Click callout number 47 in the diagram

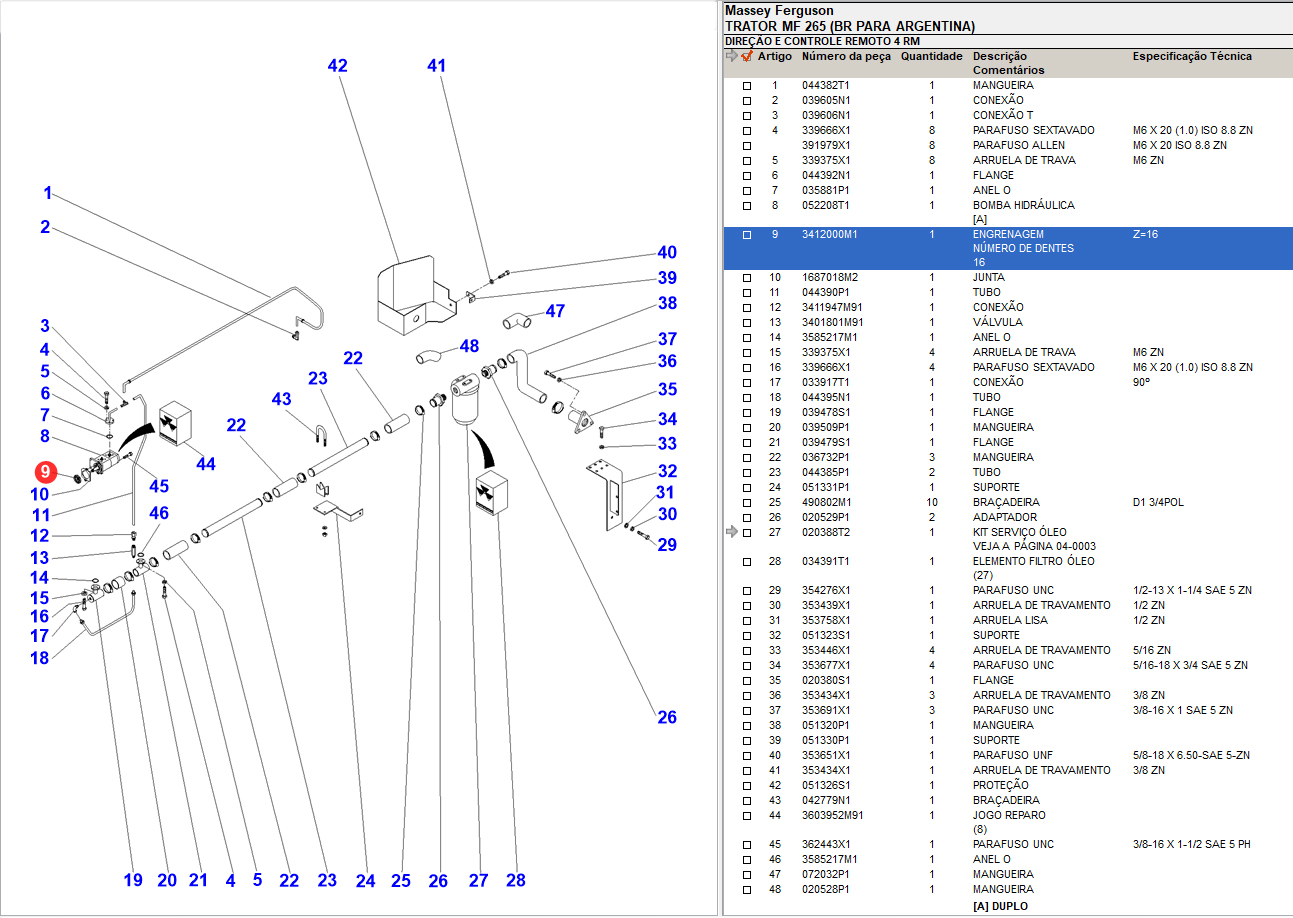555,311
